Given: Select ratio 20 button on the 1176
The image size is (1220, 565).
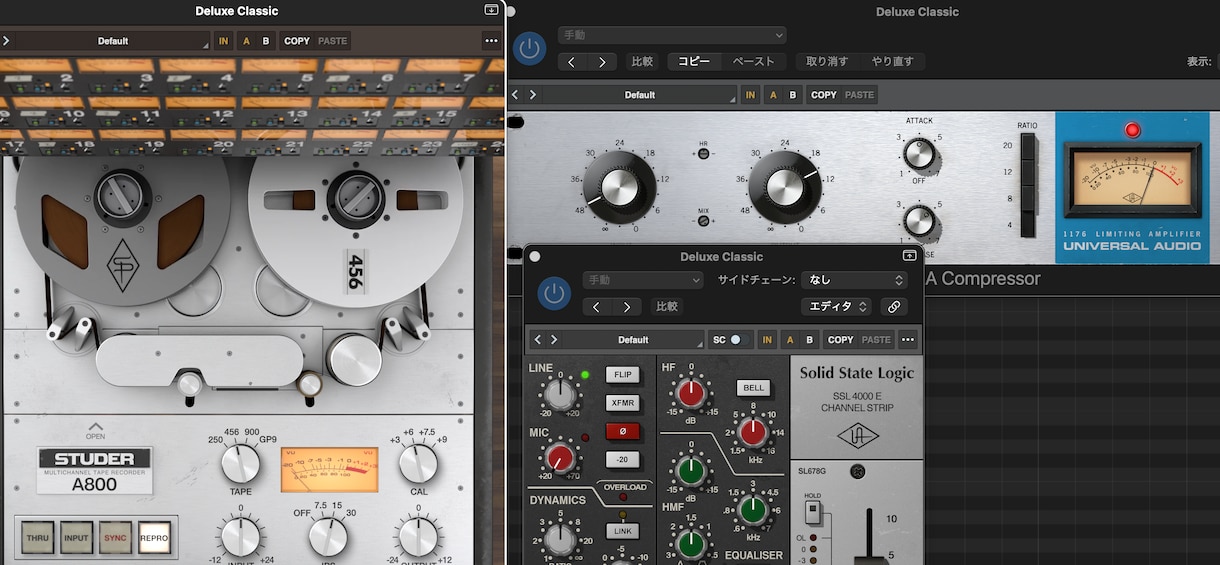Looking at the screenshot, I should [1029, 146].
